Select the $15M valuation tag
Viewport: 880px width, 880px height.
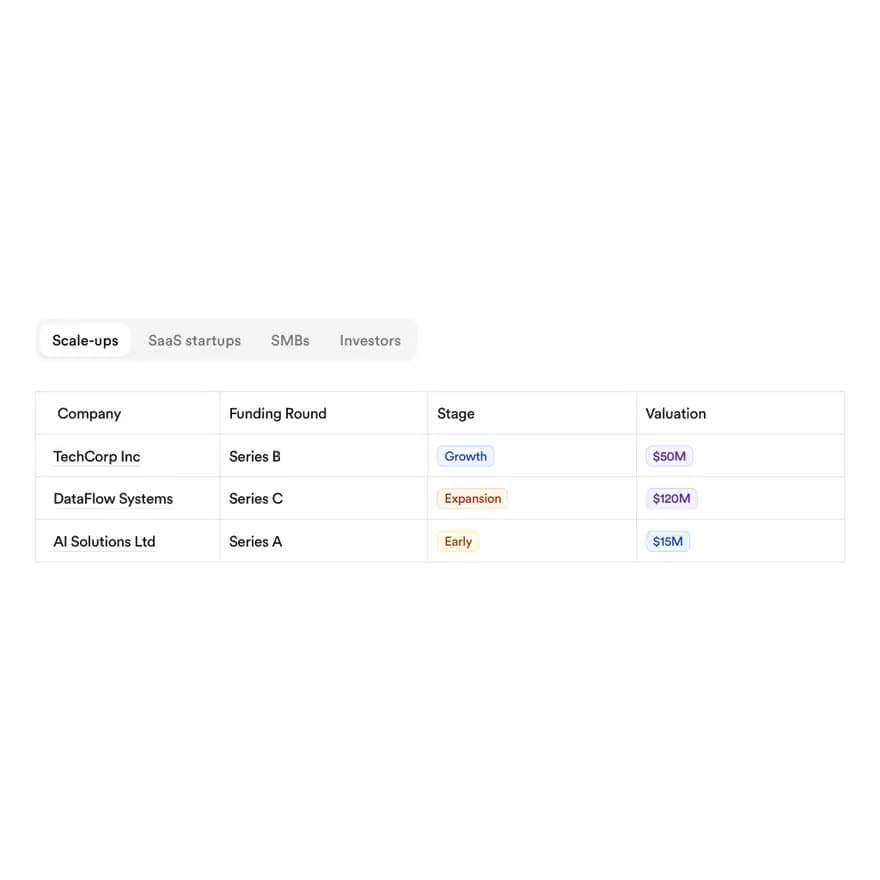(667, 542)
